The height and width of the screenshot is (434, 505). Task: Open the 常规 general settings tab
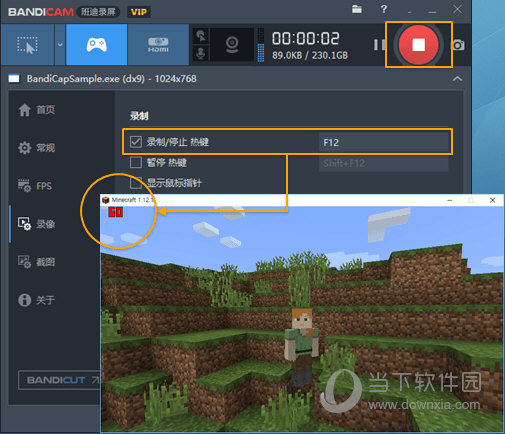(x=37, y=148)
